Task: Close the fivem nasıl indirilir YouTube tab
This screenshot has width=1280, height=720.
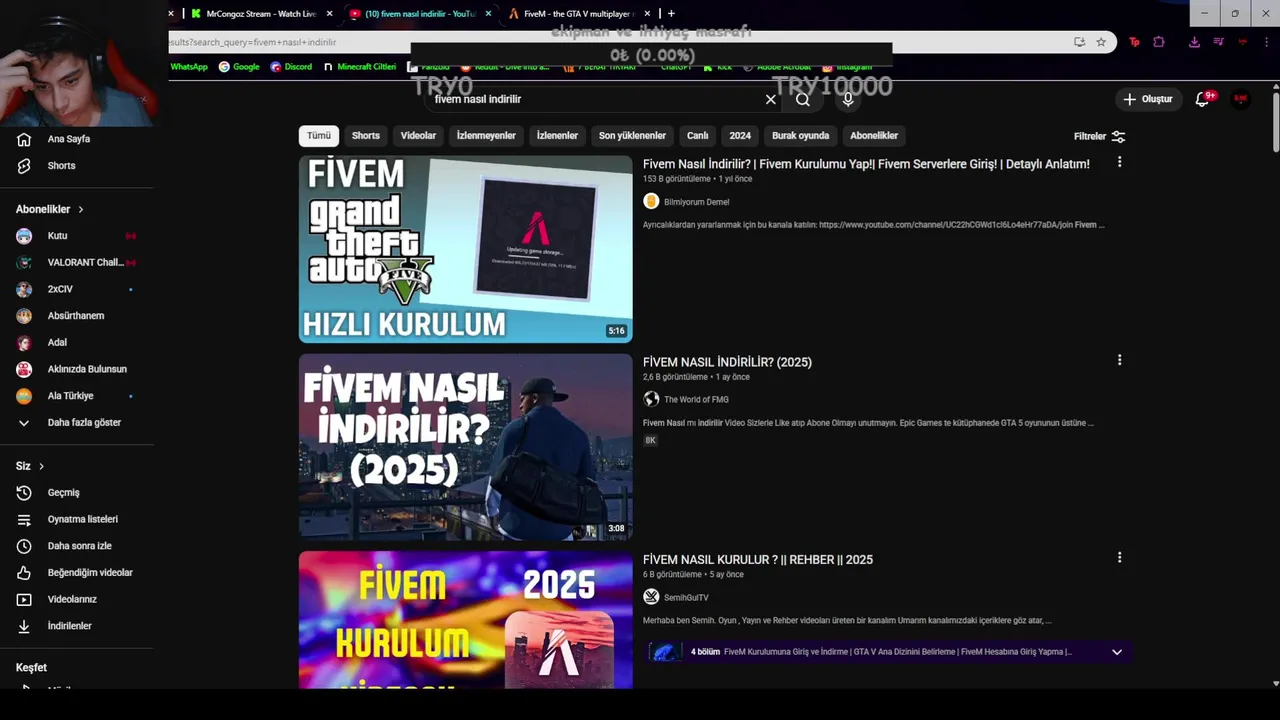Action: click(488, 14)
